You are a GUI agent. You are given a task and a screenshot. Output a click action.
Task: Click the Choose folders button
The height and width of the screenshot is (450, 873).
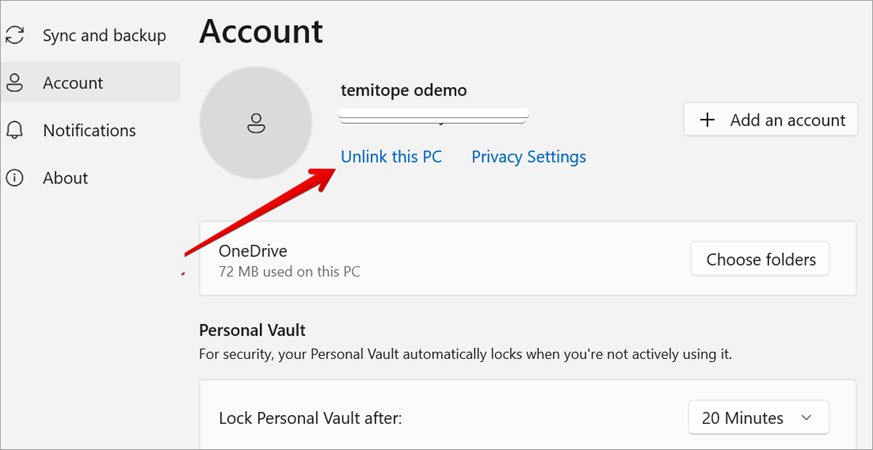[761, 260]
